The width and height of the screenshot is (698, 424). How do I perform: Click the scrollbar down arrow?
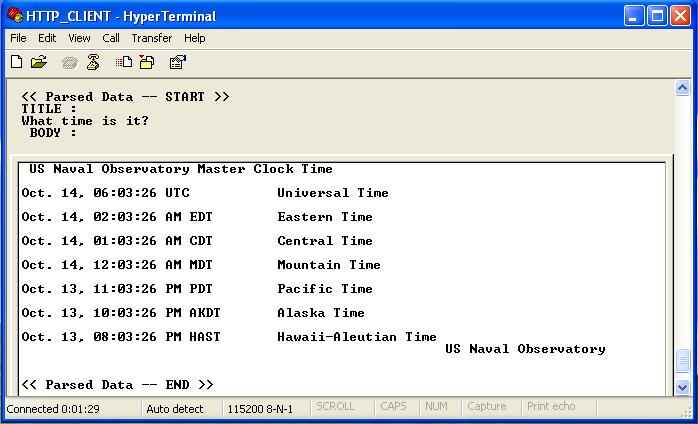tap(682, 387)
